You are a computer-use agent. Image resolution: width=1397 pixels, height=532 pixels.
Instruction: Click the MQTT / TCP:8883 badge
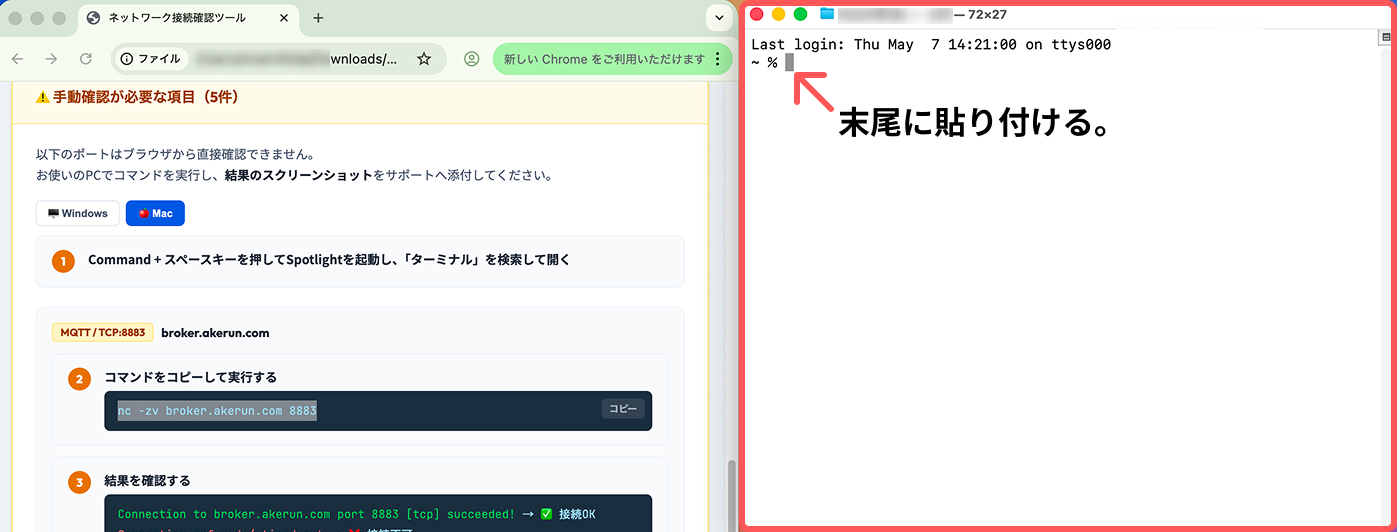pyautogui.click(x=103, y=333)
